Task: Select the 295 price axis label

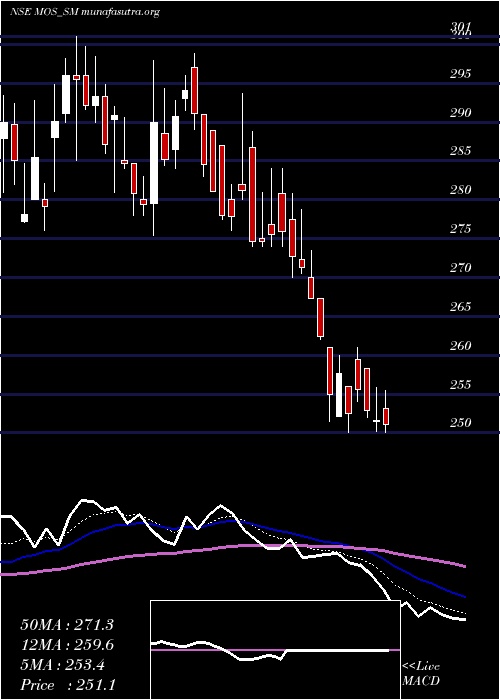Action: click(461, 74)
